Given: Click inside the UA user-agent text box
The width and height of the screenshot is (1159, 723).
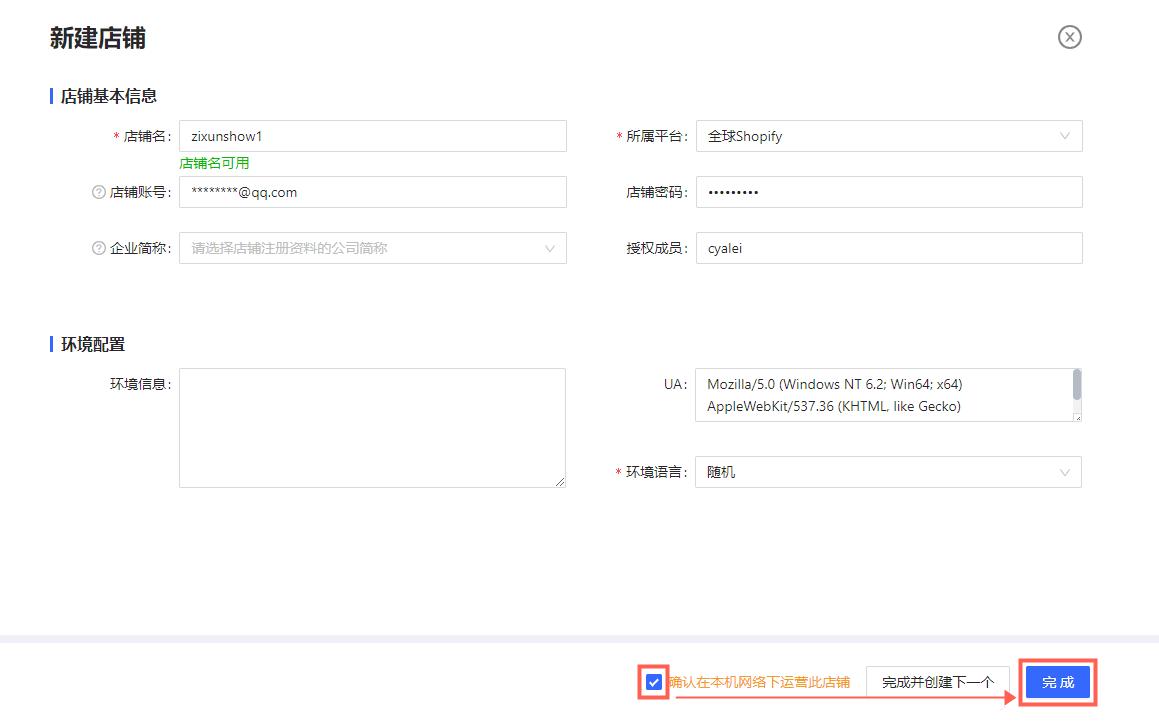Looking at the screenshot, I should (x=880, y=395).
